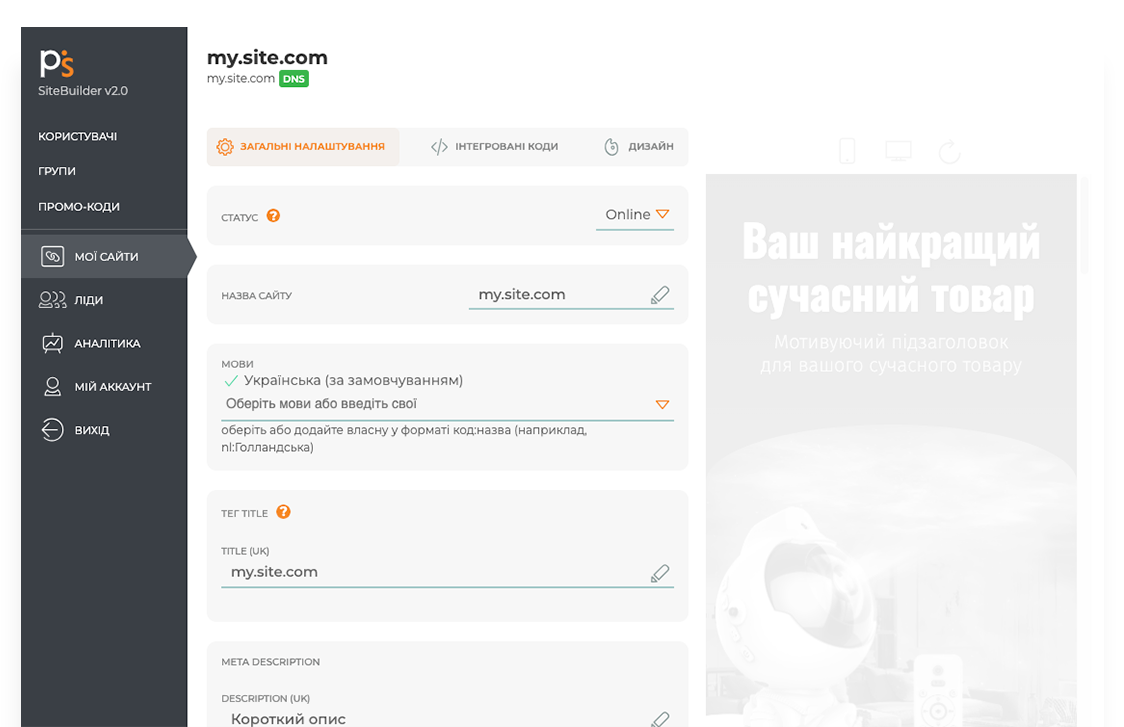Refresh the site preview
Image resolution: width=1124 pixels, height=727 pixels.
click(949, 151)
